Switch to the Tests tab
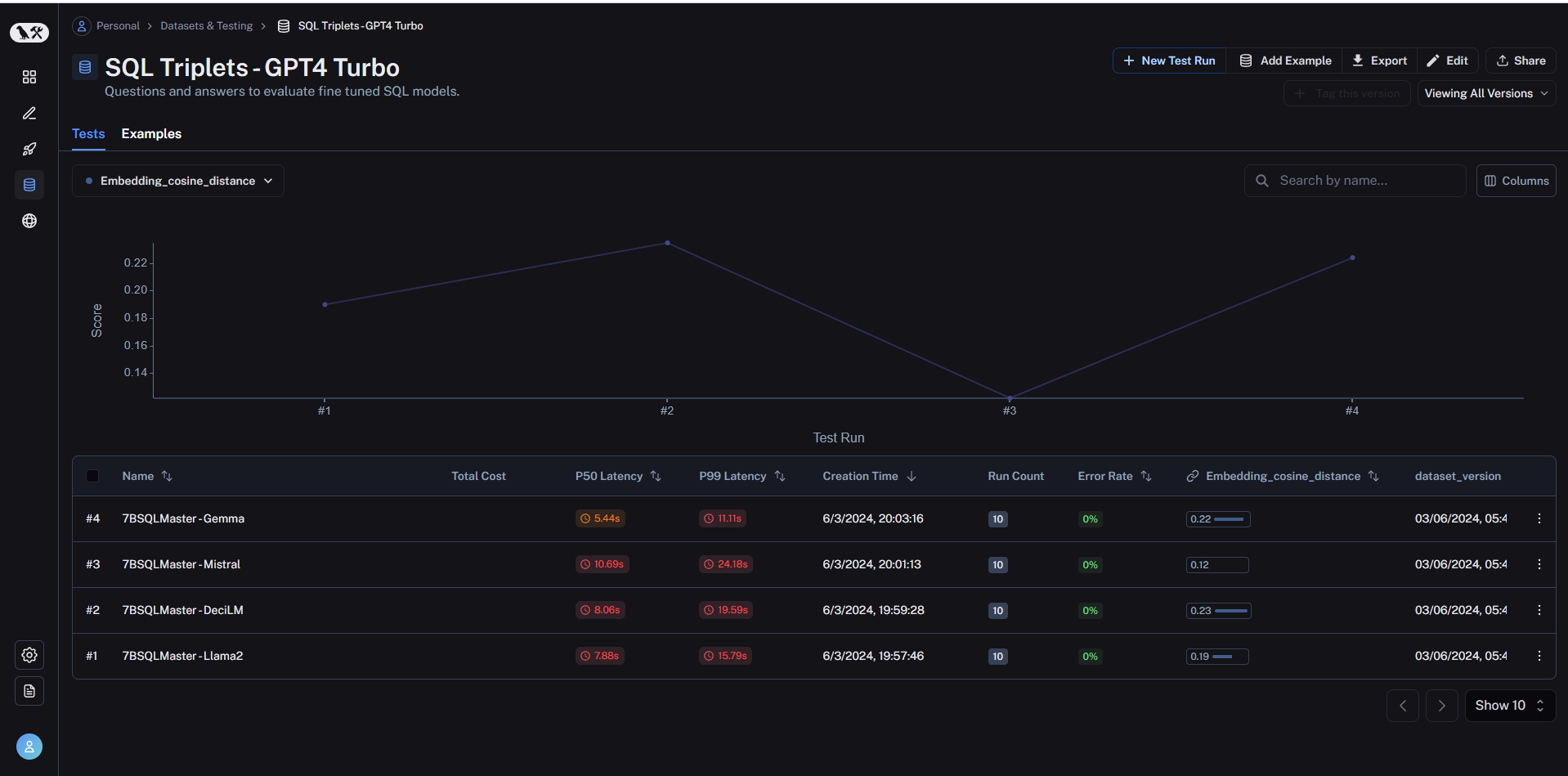The width and height of the screenshot is (1568, 776). click(88, 134)
